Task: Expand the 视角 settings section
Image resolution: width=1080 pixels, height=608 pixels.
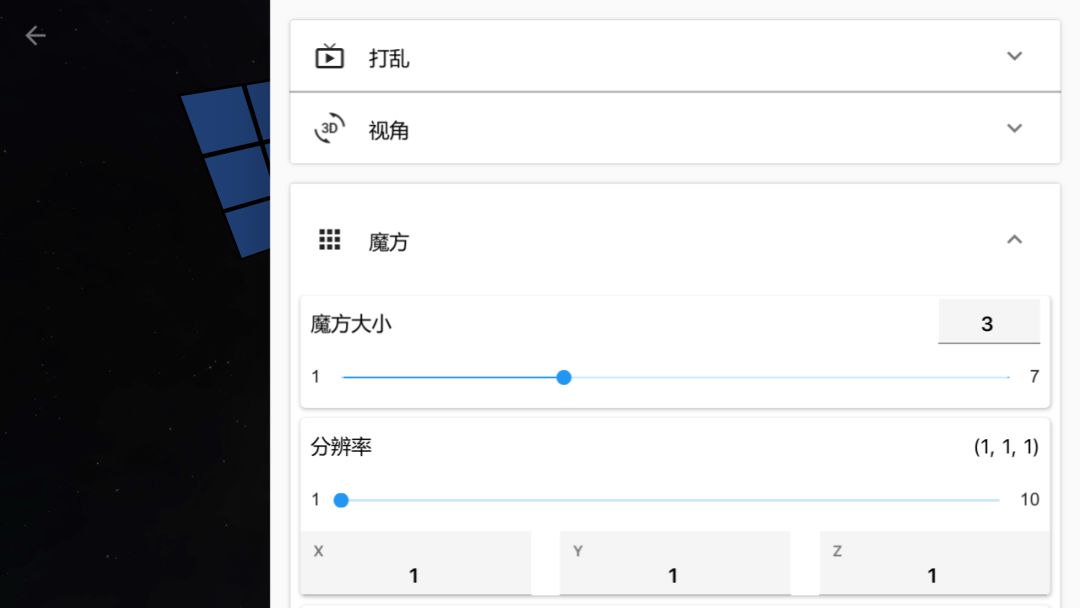Action: point(1014,129)
